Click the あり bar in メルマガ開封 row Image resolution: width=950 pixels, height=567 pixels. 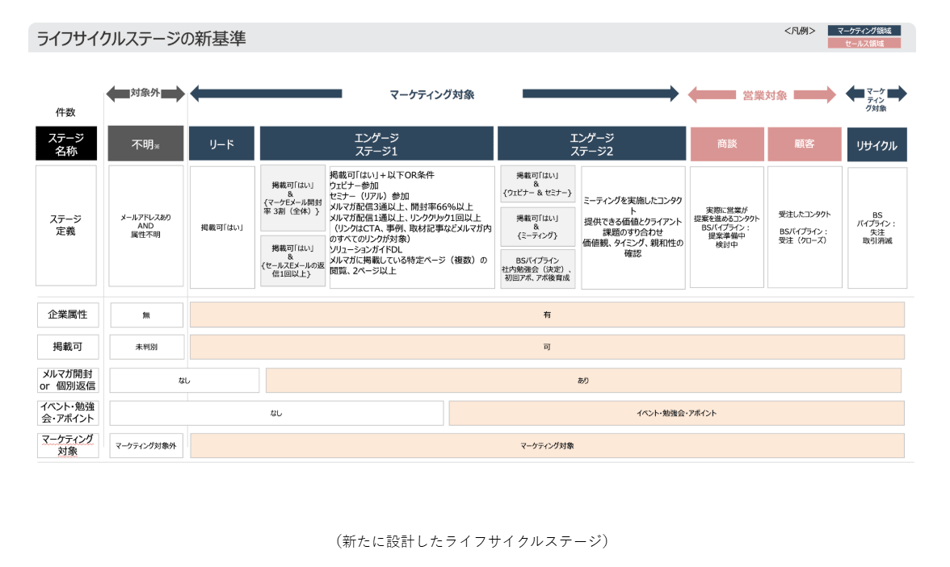(583, 380)
